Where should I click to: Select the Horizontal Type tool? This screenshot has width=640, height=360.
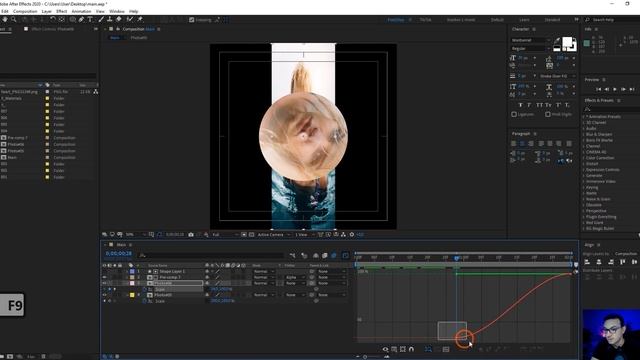pyautogui.click(x=90, y=19)
